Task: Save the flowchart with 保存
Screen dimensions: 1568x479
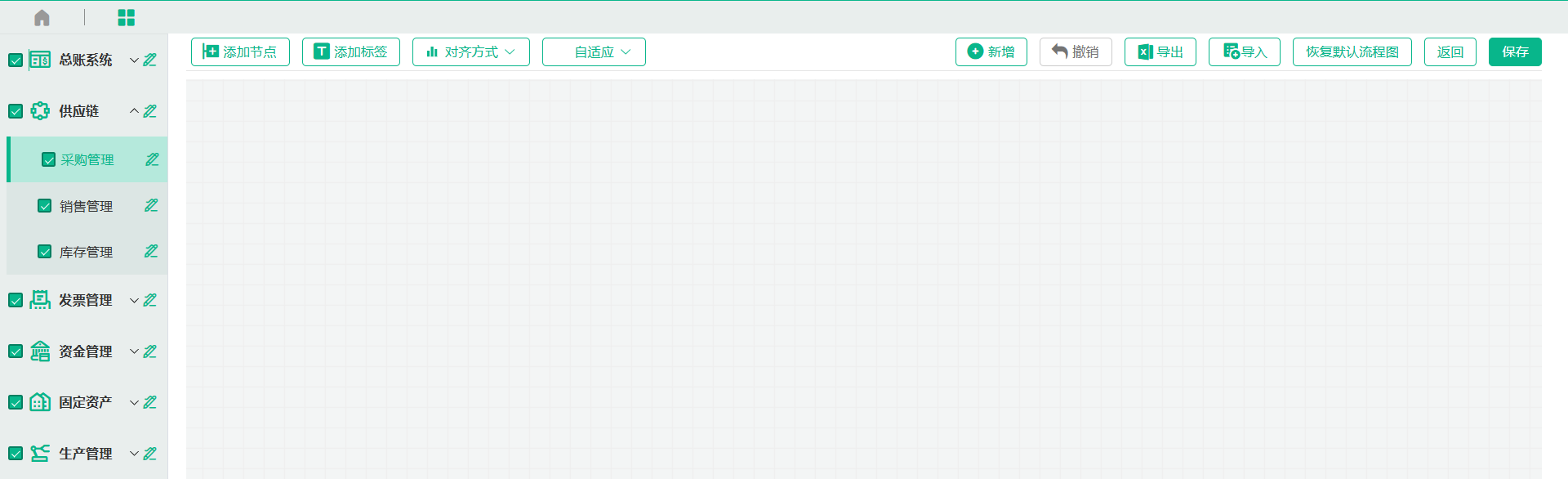Action: click(x=1515, y=51)
